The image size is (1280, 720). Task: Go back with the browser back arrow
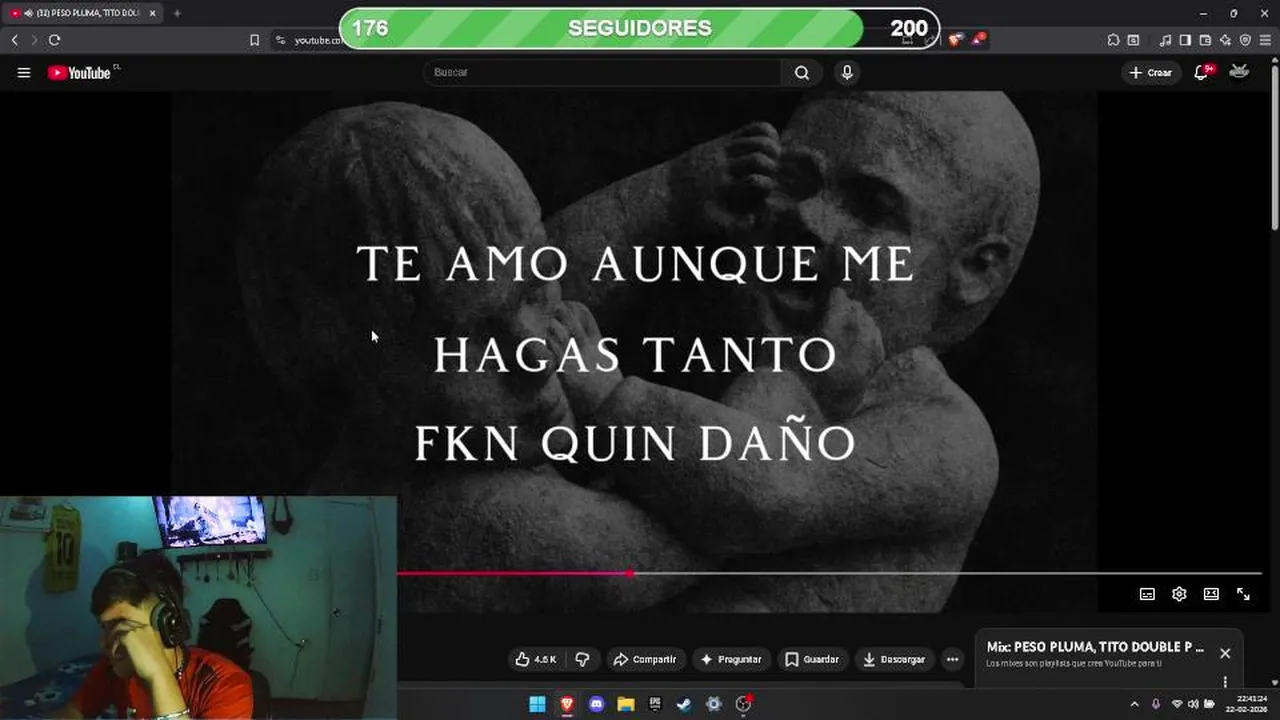14,40
